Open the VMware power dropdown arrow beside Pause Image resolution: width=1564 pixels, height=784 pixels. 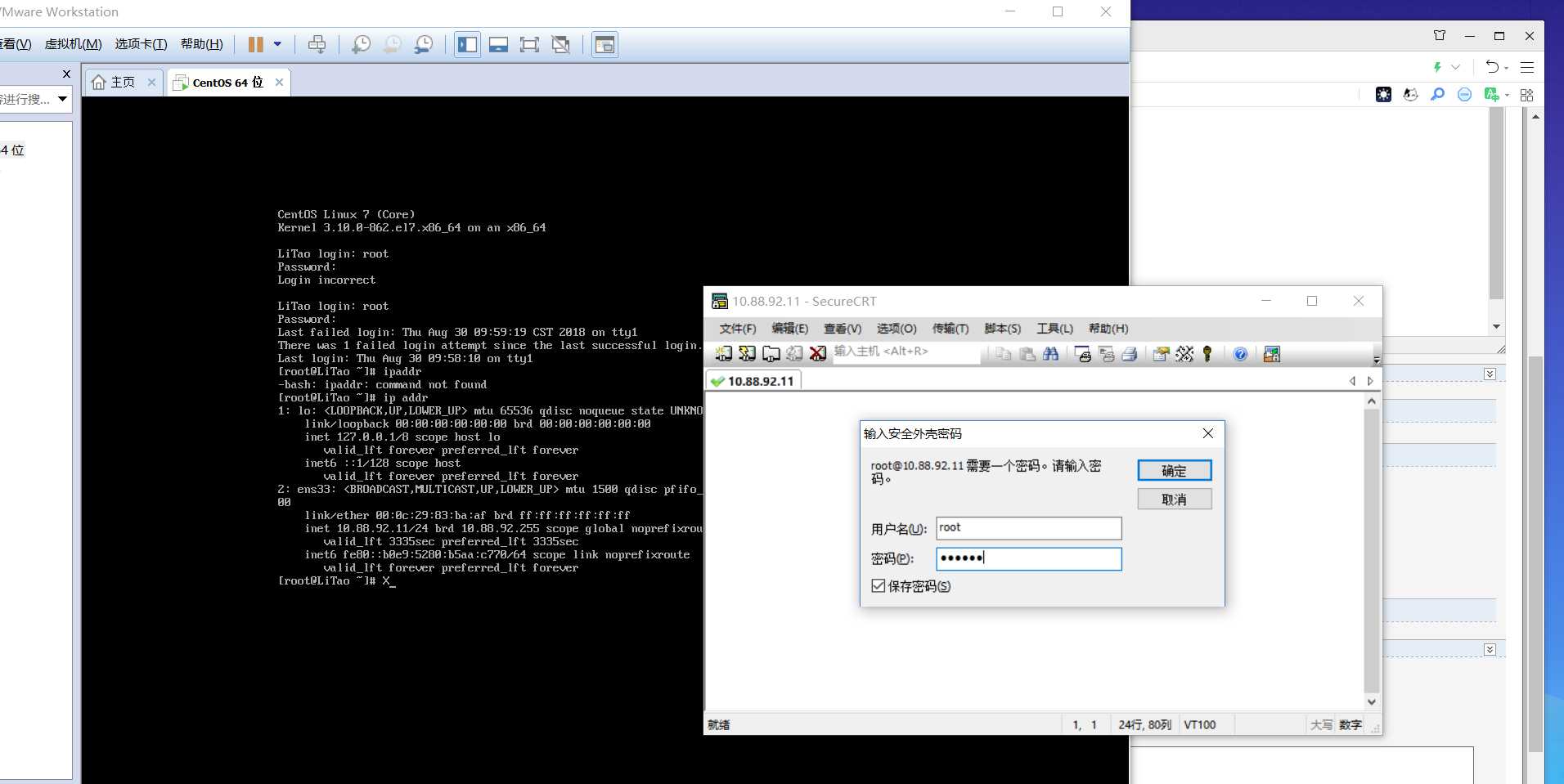pos(277,44)
